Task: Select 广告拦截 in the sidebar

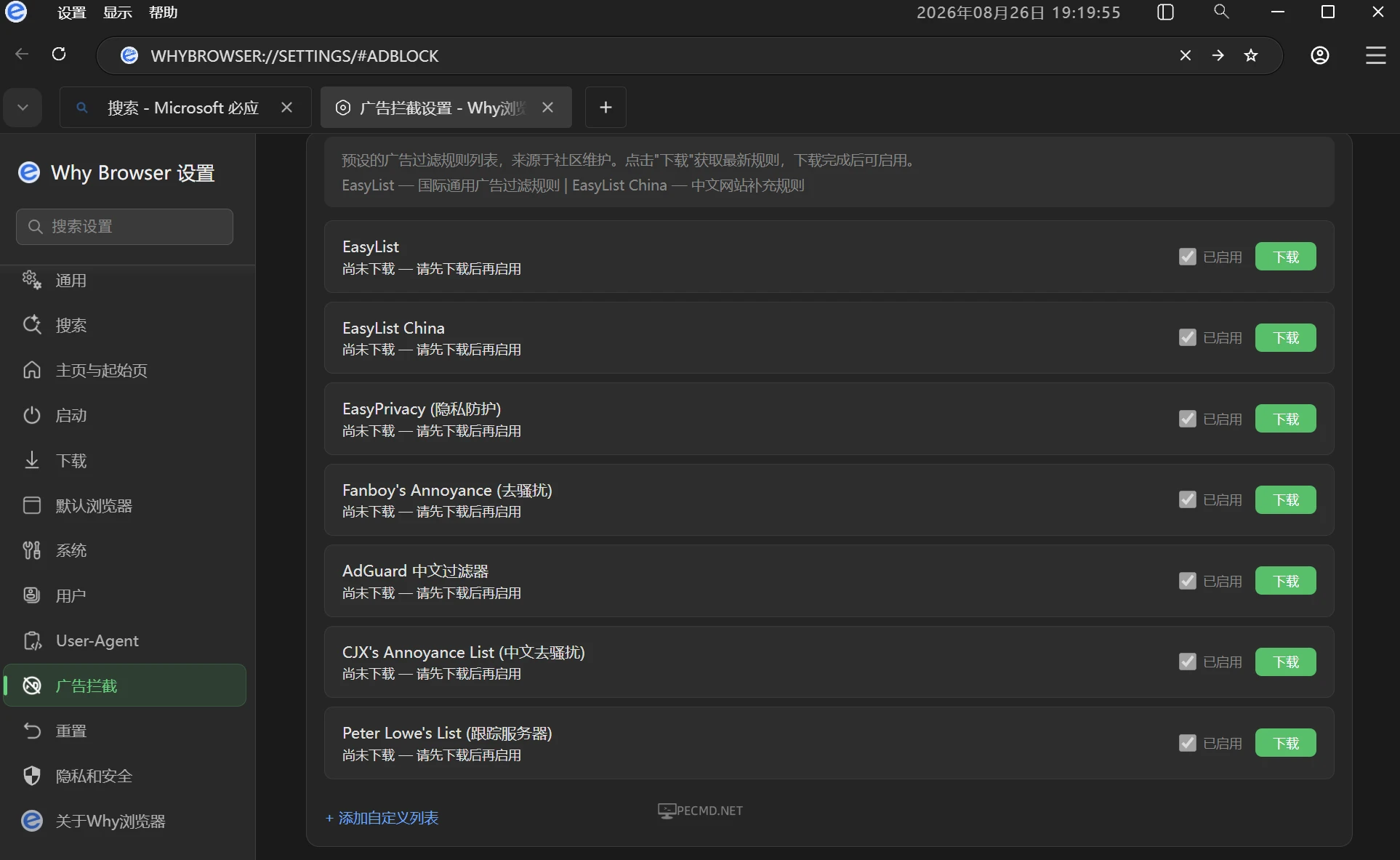Action: coord(125,686)
